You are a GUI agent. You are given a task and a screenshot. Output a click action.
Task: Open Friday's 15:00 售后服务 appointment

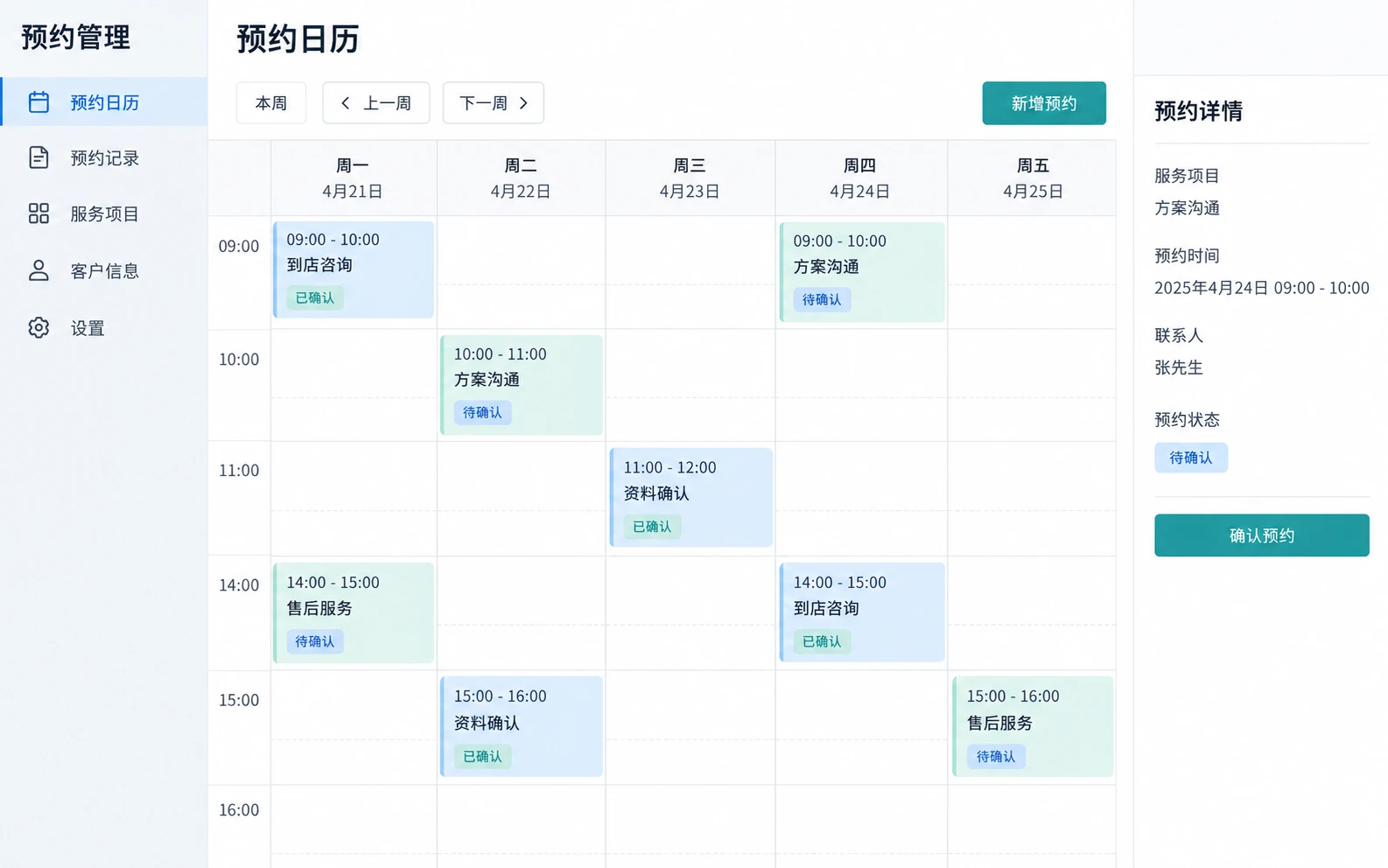1033,726
